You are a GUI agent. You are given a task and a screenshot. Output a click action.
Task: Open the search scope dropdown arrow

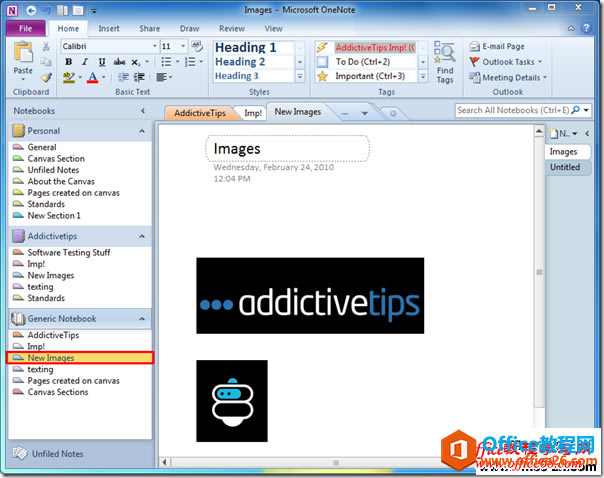click(x=586, y=111)
